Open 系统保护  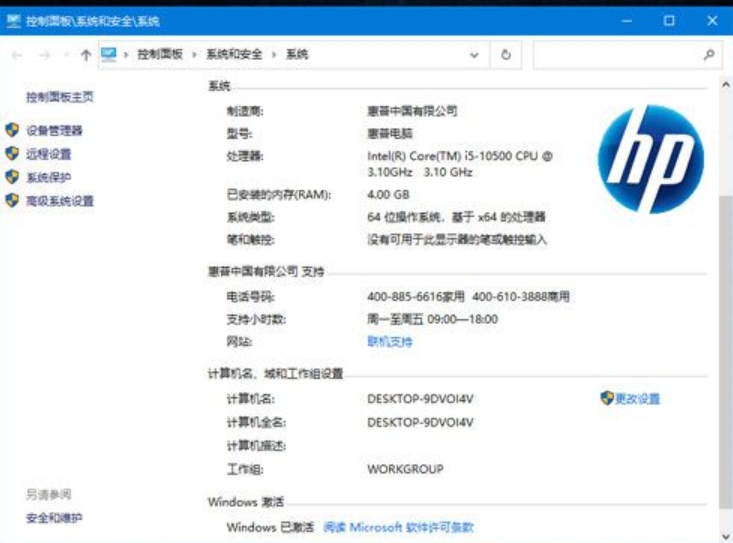[x=49, y=177]
